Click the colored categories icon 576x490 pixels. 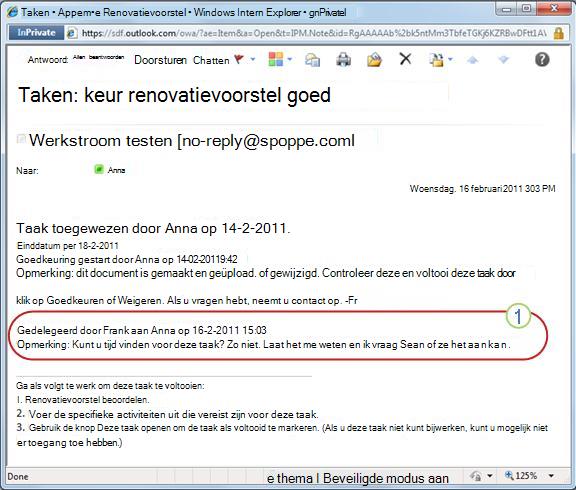[276, 59]
